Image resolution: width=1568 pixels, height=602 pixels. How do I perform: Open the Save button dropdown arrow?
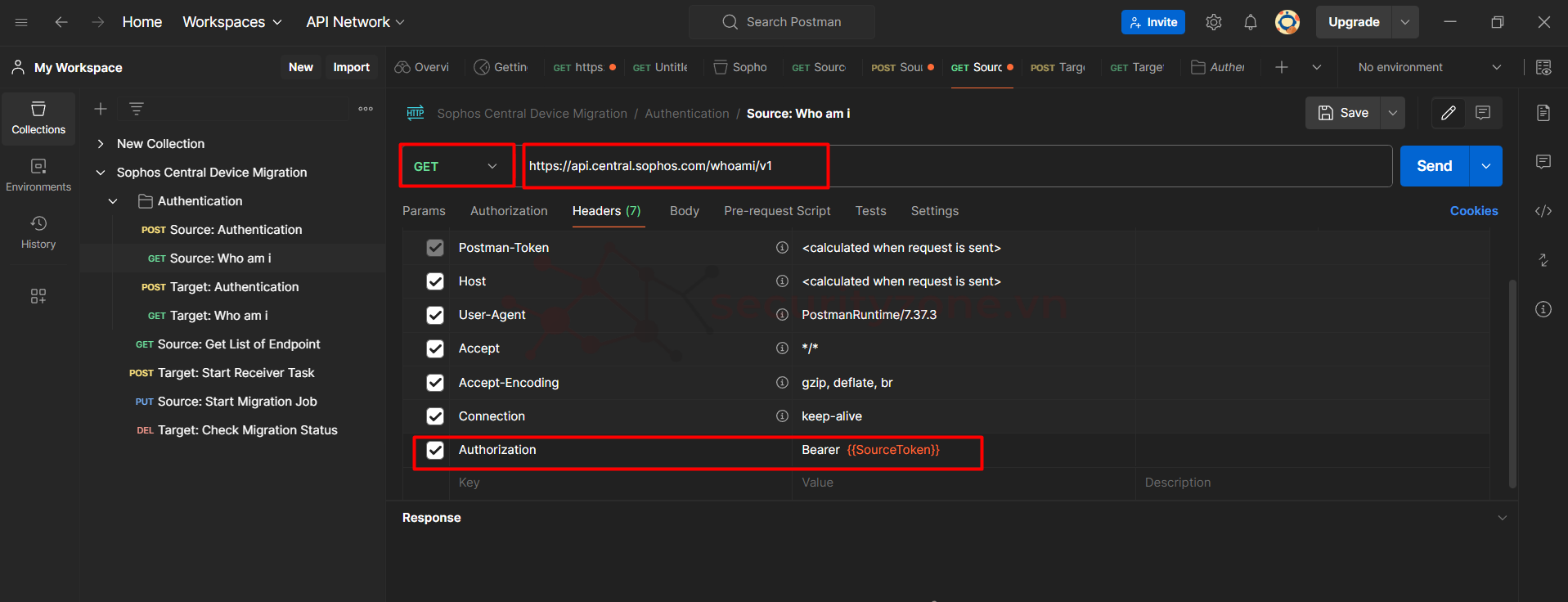[x=1393, y=113]
